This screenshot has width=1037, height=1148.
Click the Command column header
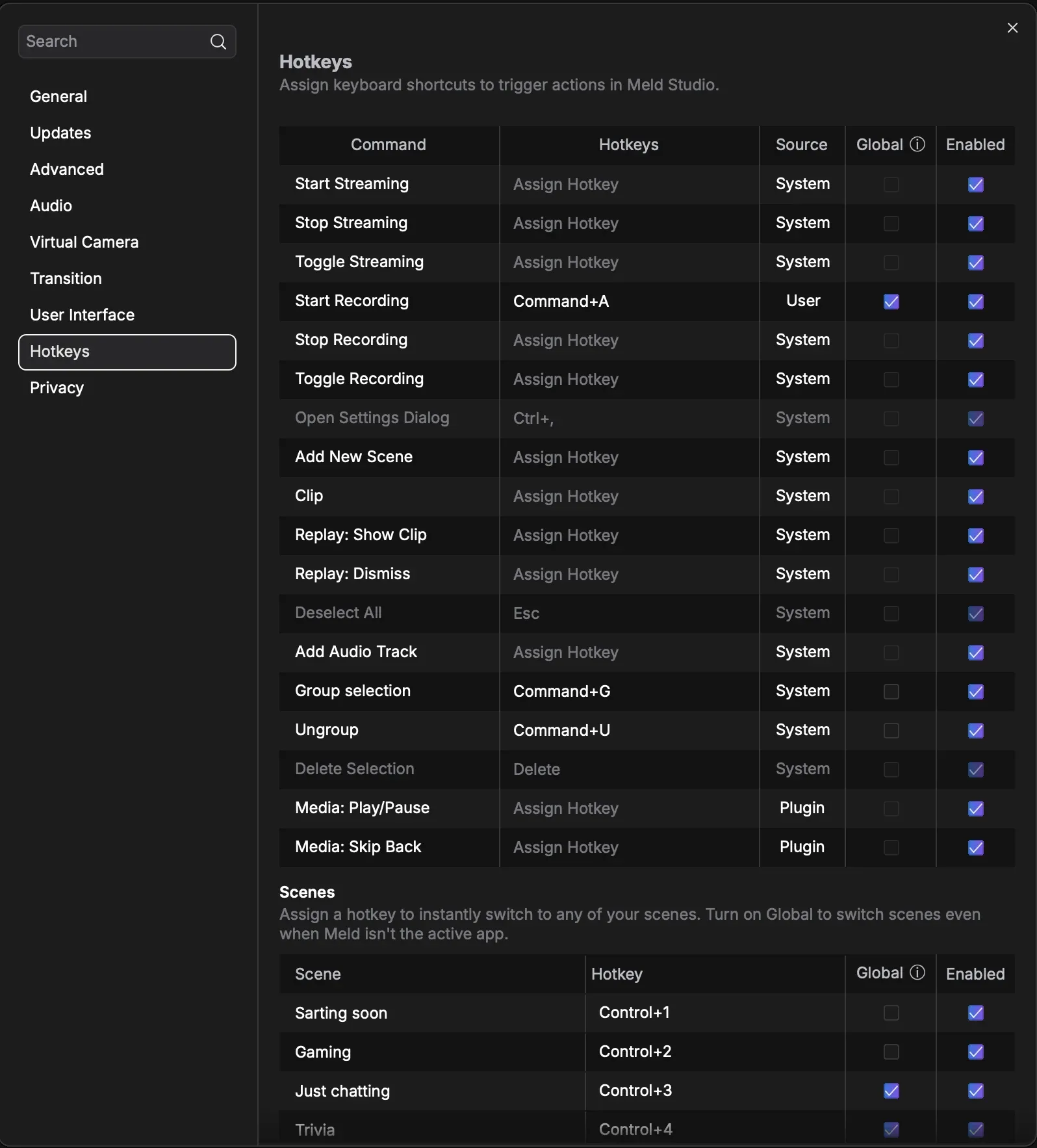click(389, 144)
